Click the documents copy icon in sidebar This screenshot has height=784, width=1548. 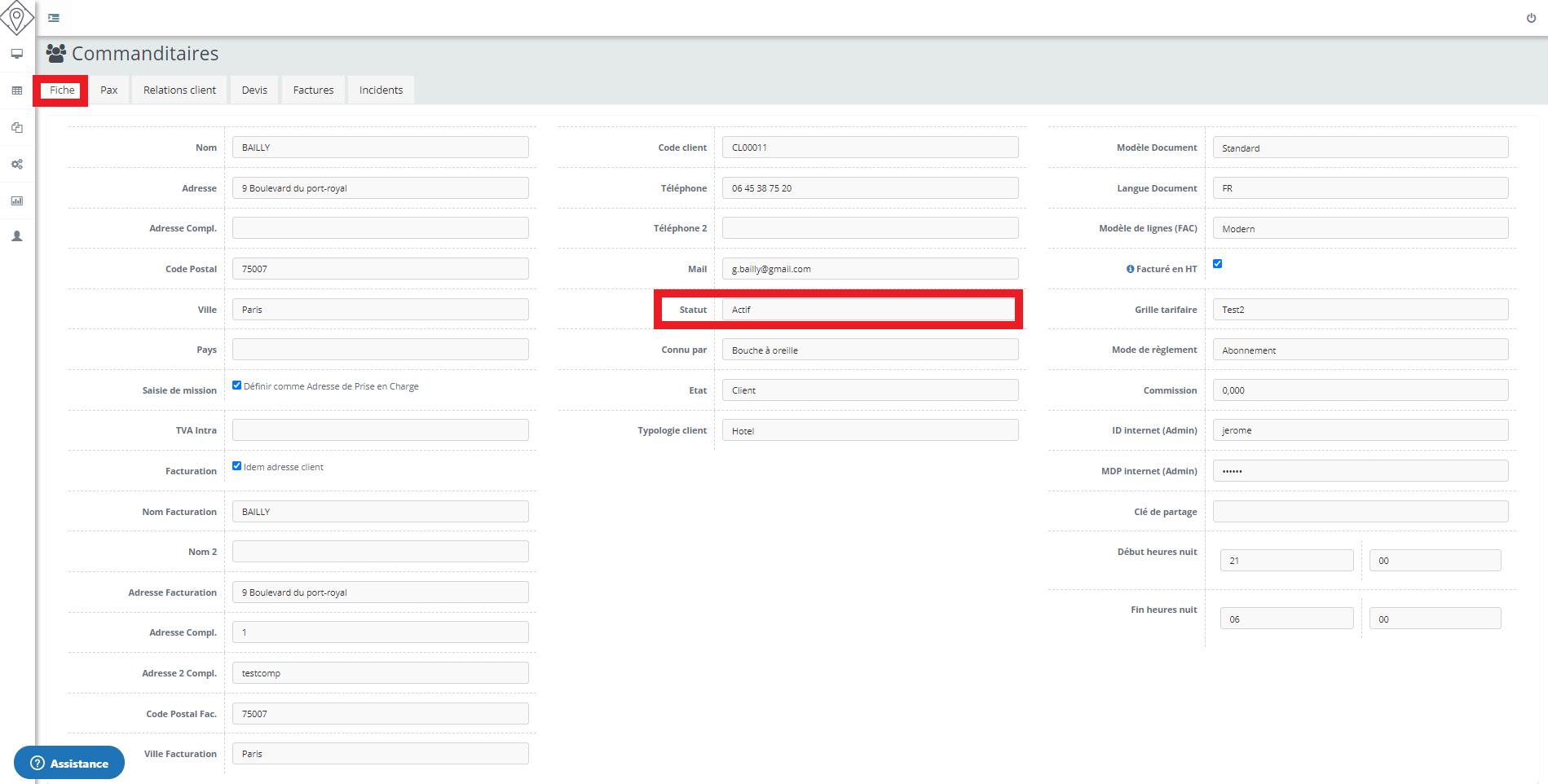[x=16, y=127]
